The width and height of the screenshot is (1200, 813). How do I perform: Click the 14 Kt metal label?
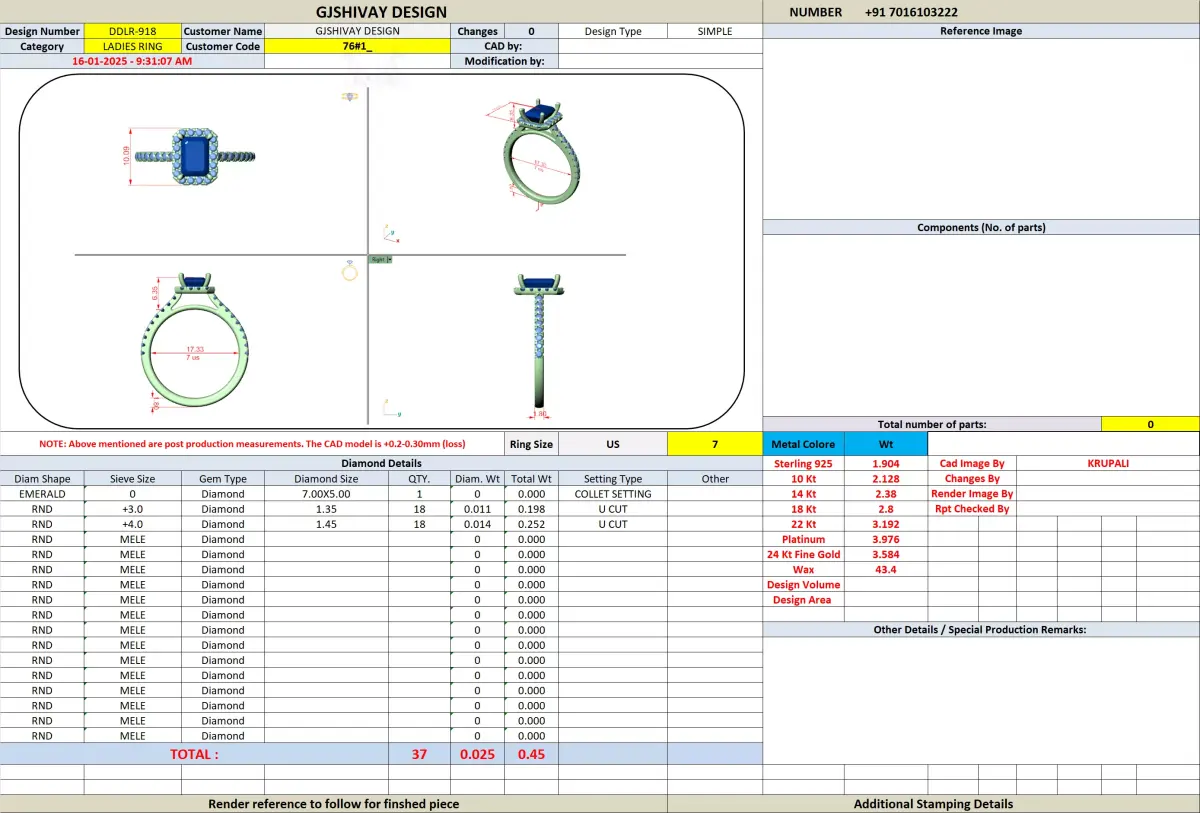pyautogui.click(x=804, y=494)
